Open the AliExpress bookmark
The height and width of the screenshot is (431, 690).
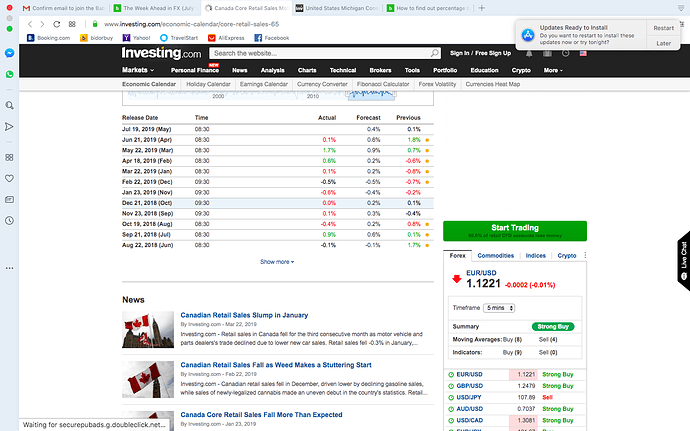point(226,38)
